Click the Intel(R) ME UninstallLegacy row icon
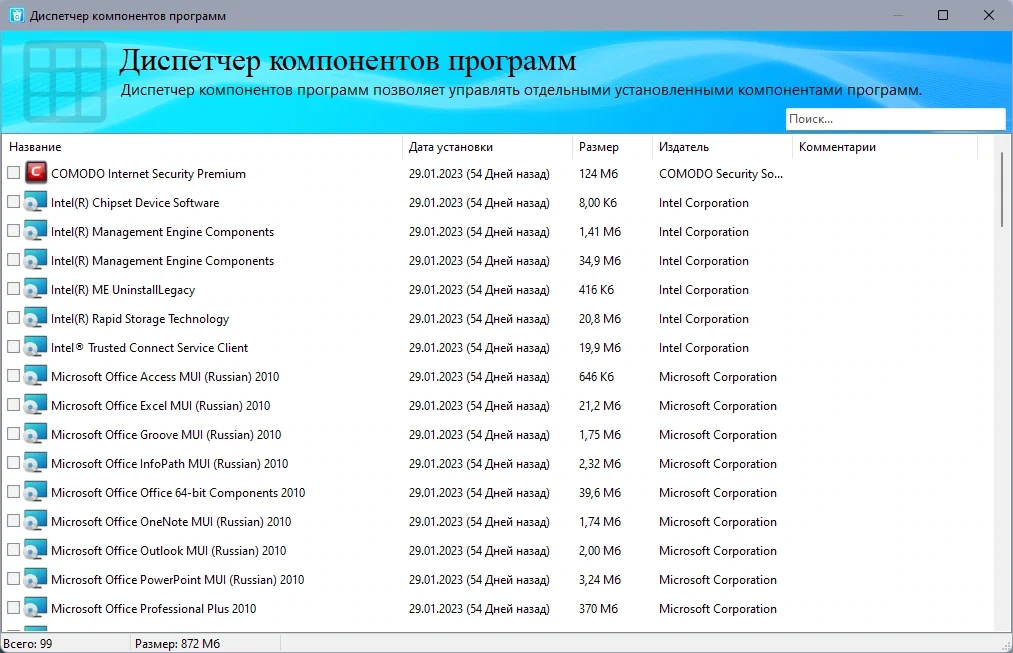Viewport: 1013px width, 653px height. (36, 289)
